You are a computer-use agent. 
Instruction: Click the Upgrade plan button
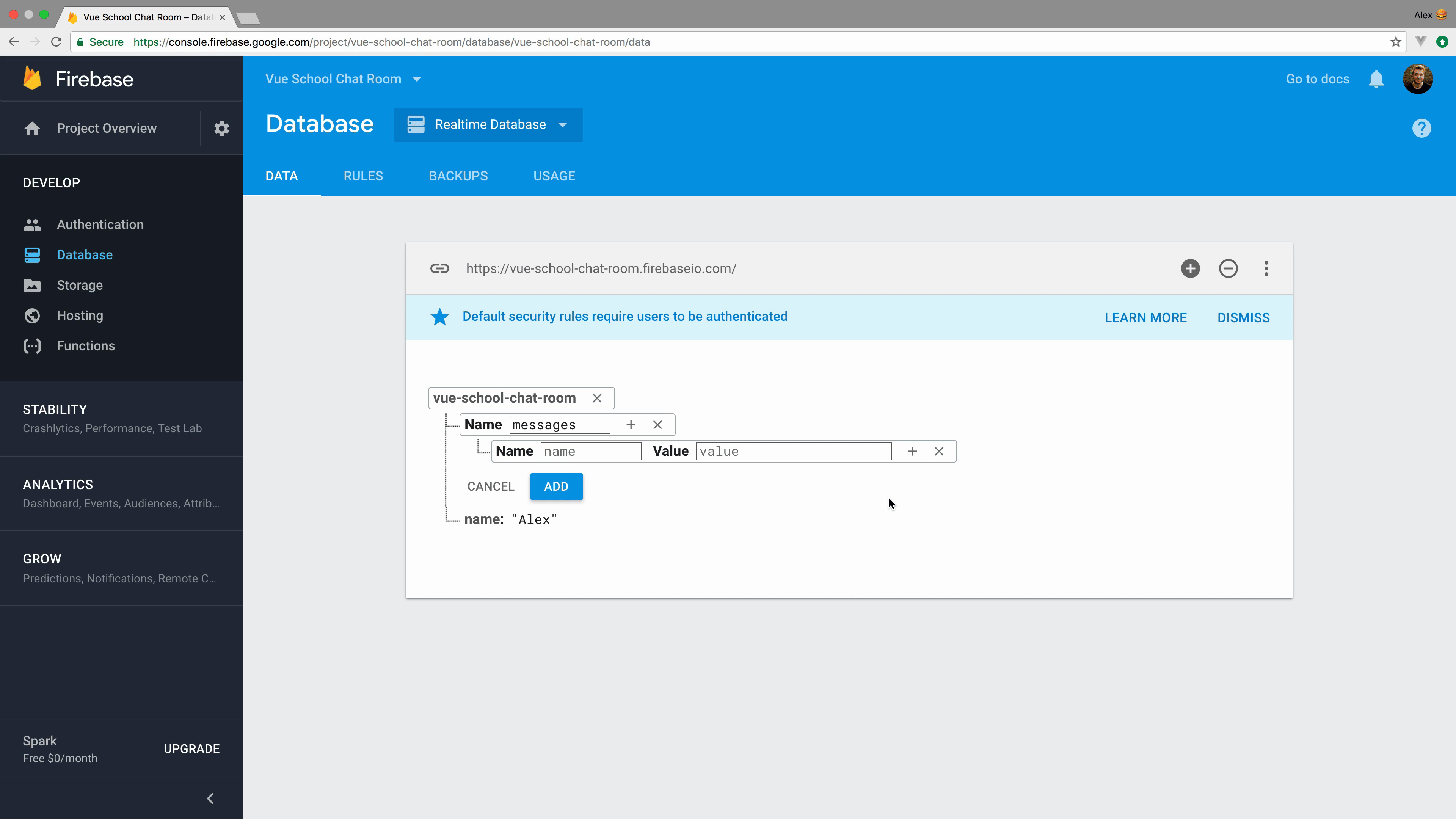pos(191,748)
